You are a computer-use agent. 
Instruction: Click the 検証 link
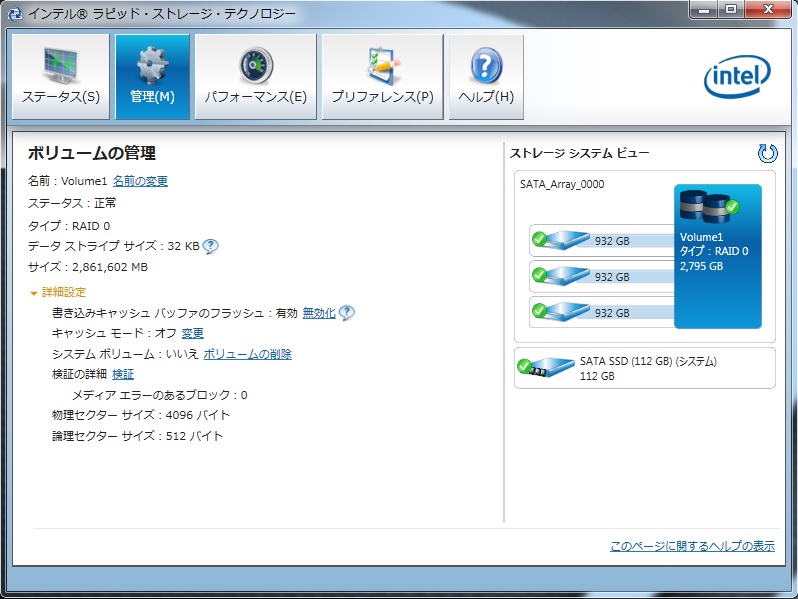123,375
